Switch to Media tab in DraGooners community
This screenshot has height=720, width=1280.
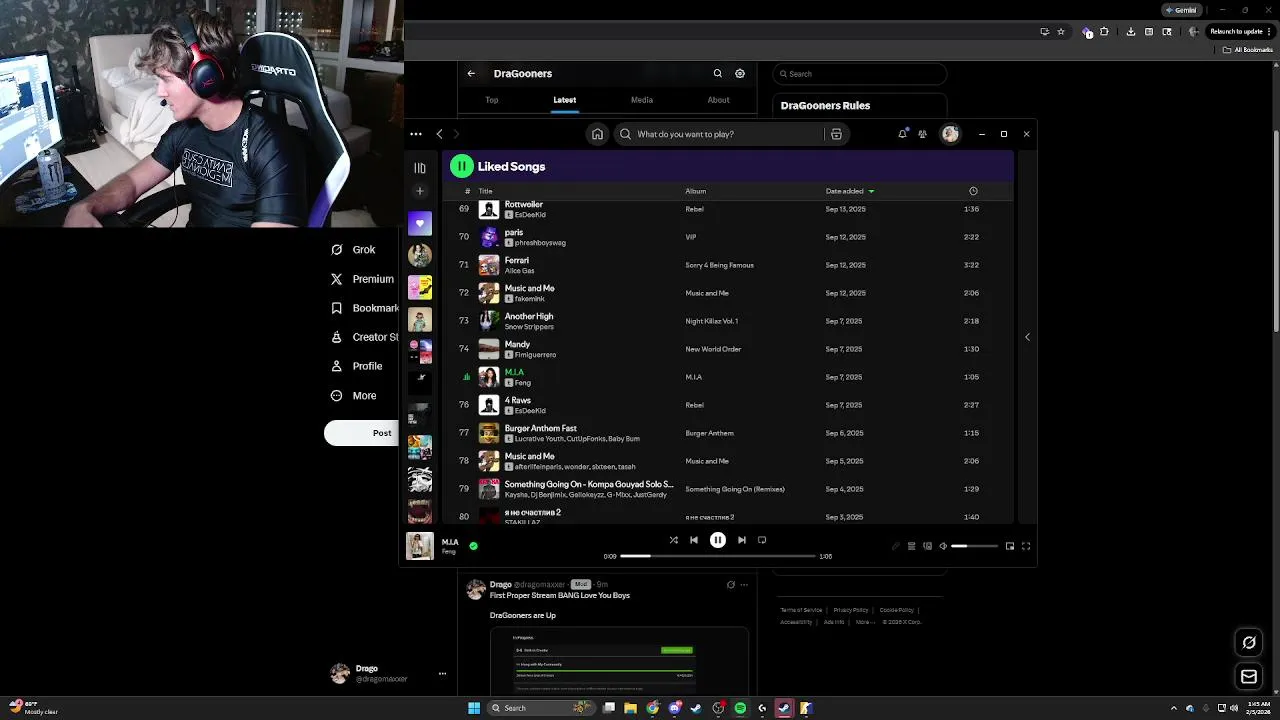tap(642, 100)
